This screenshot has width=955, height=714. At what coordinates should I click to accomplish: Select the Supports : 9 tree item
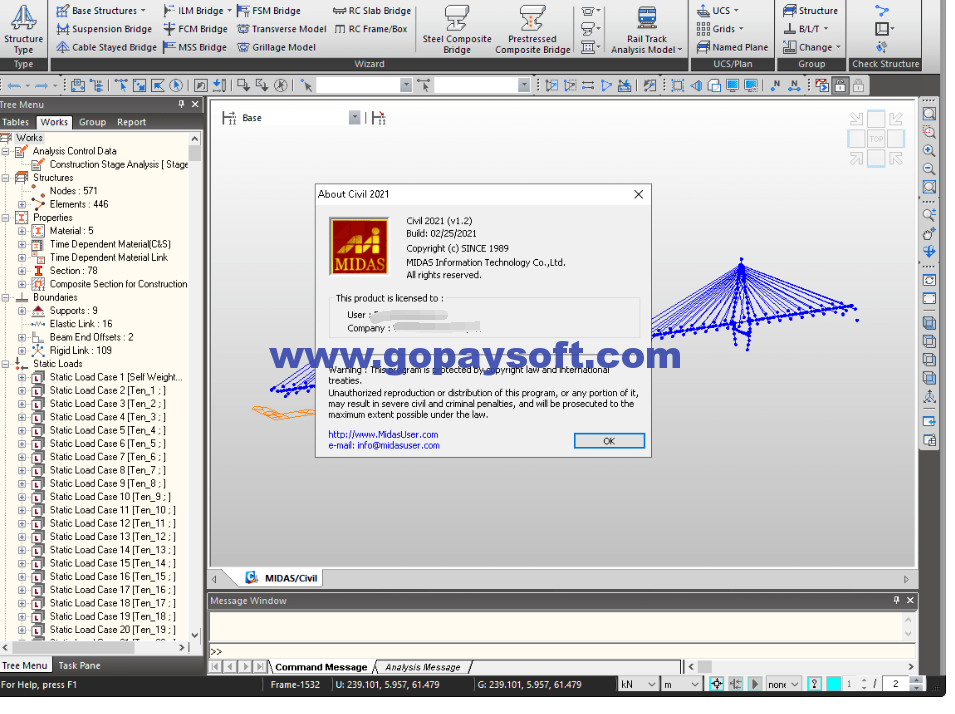pyautogui.click(x=73, y=311)
